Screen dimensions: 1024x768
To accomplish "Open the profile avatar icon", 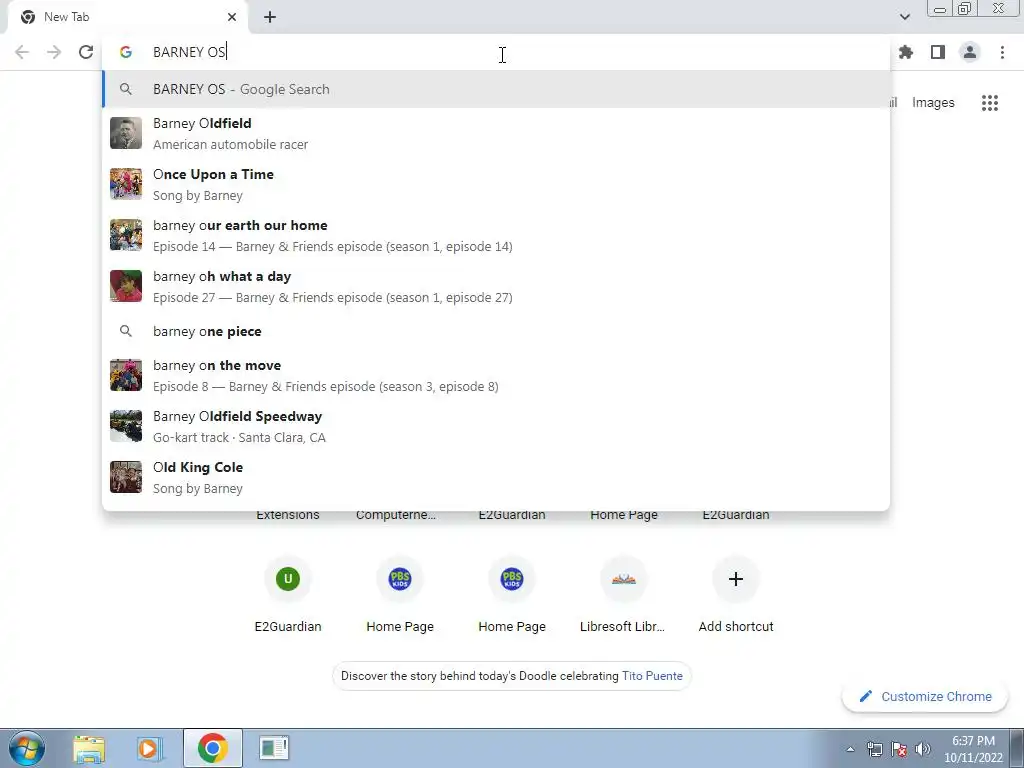I will click(970, 52).
